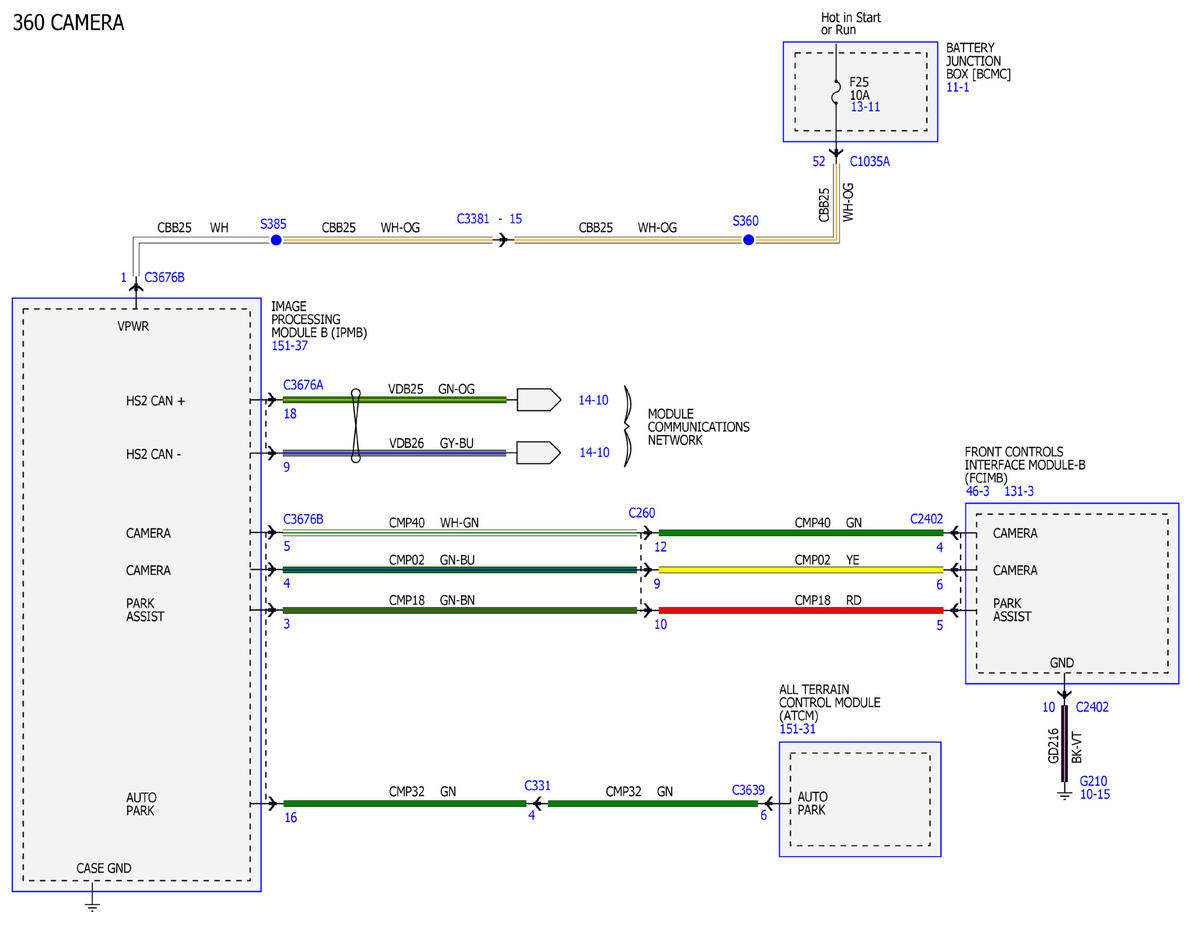This screenshot has width=1200, height=927.
Task: Click the twisted pair symbol on CAN wires
Action: pos(355,426)
